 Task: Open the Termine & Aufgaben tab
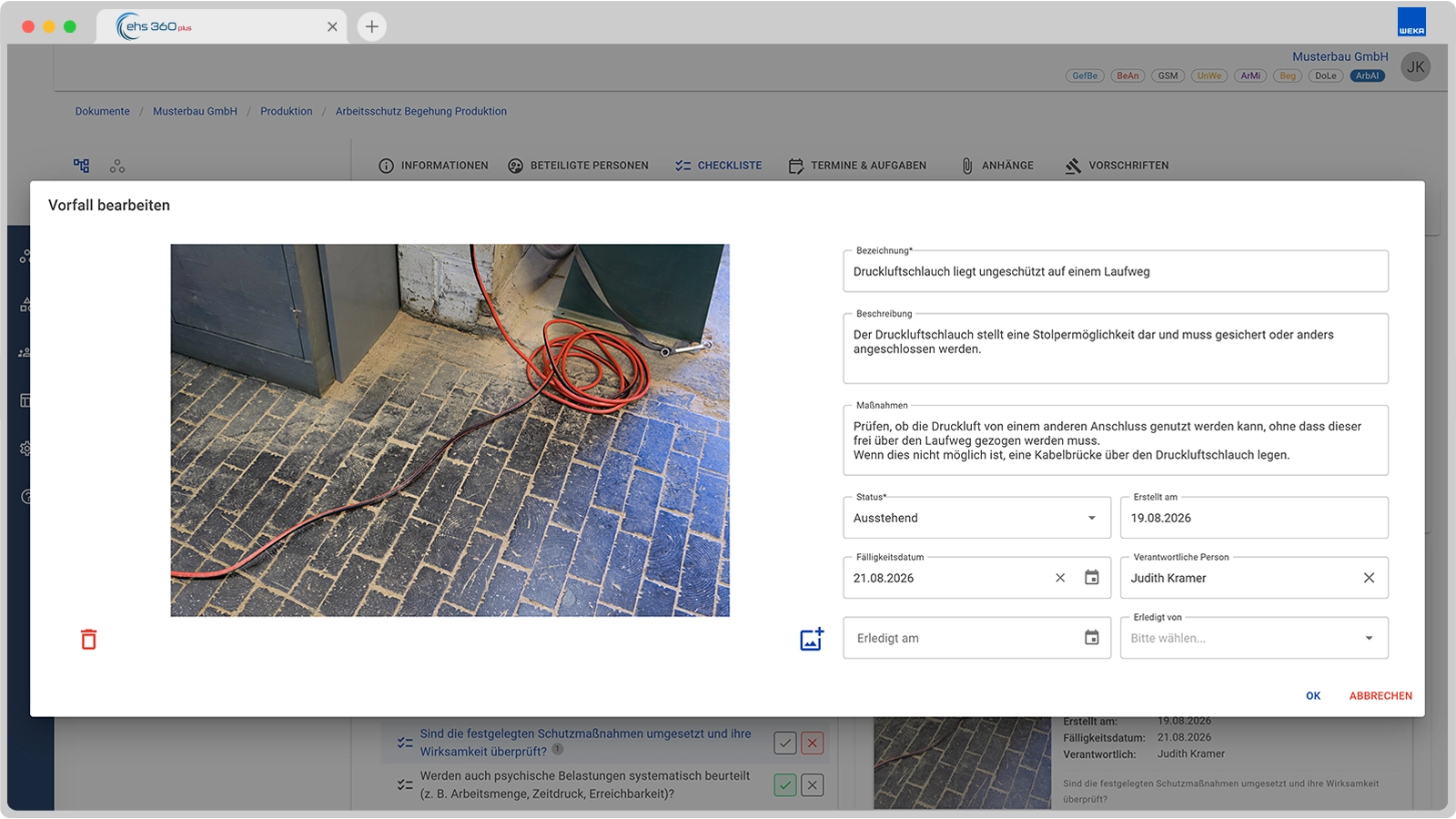tap(857, 166)
